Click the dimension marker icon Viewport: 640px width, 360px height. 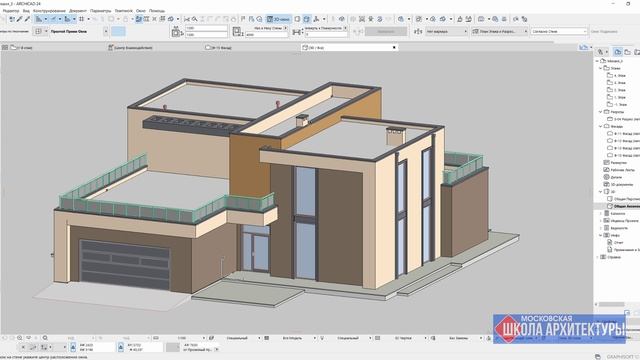pos(418,31)
